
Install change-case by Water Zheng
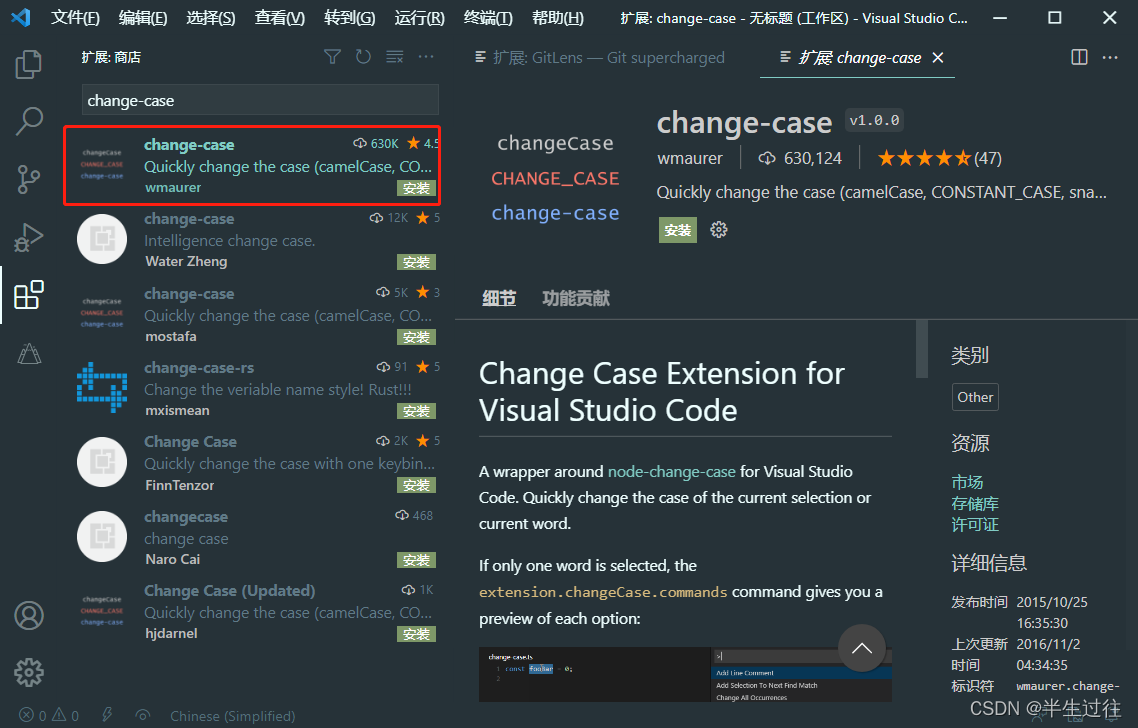(417, 262)
